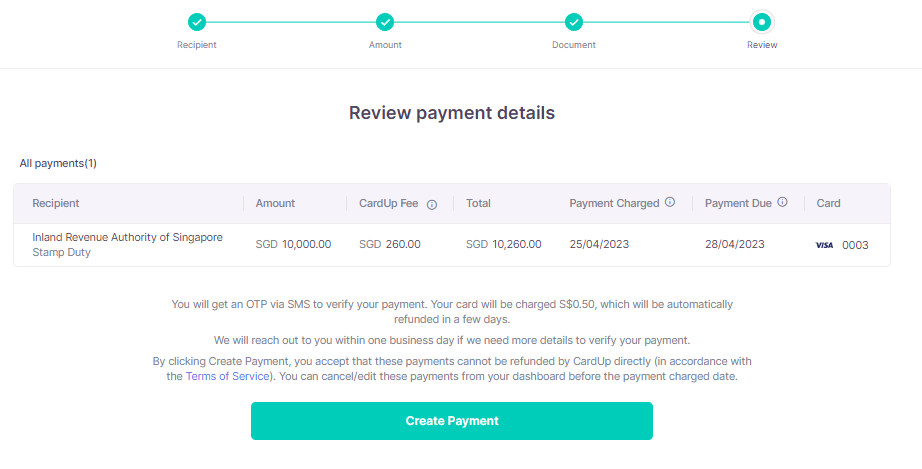Select the Recipient step checkmark circle
The height and width of the screenshot is (469, 922).
[197, 22]
